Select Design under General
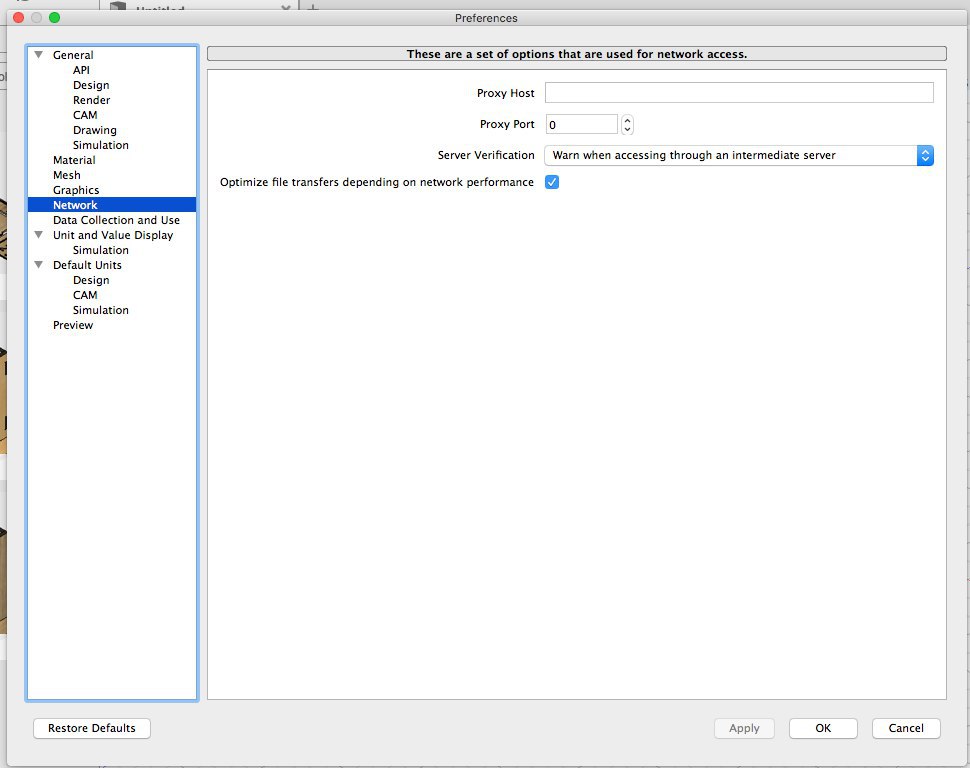The height and width of the screenshot is (768, 970). click(91, 85)
